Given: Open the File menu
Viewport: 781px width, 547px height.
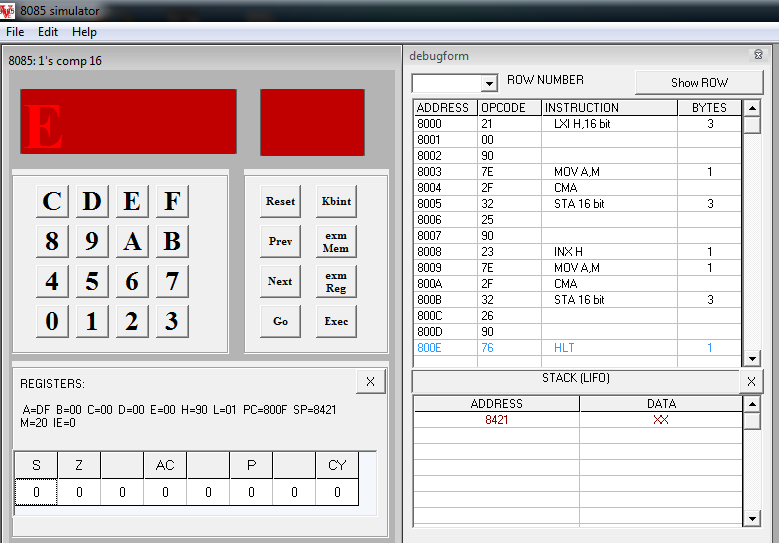Looking at the screenshot, I should point(15,32).
